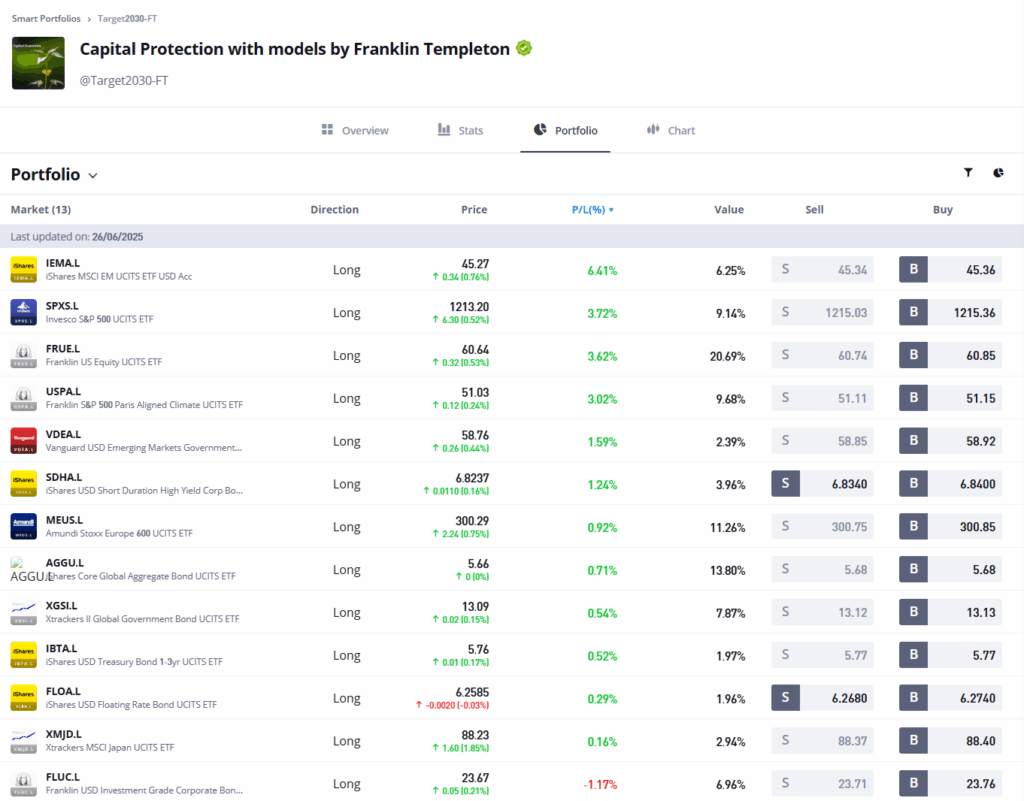
Task: Buy AGGU.L at 5.68
Action: click(x=950, y=569)
